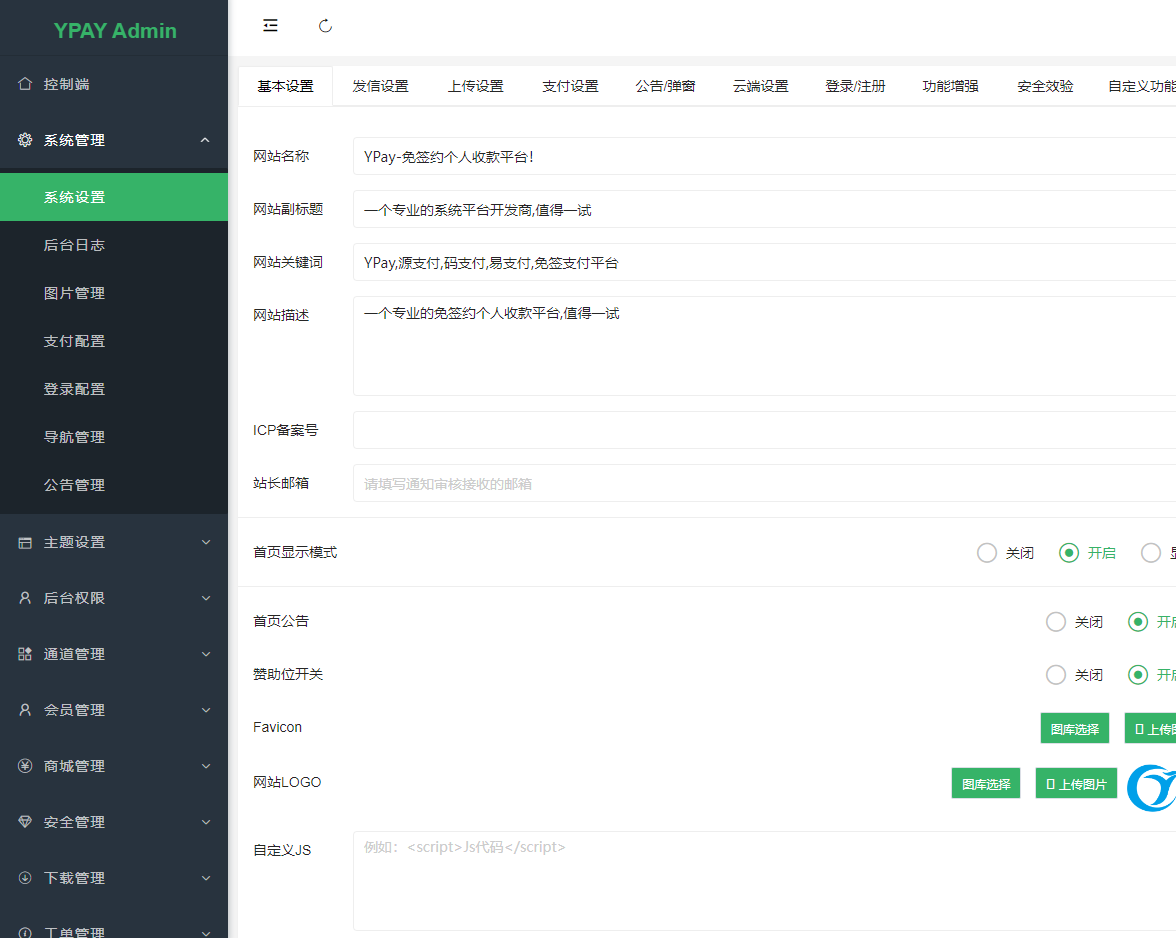Click the refresh page icon

(325, 26)
